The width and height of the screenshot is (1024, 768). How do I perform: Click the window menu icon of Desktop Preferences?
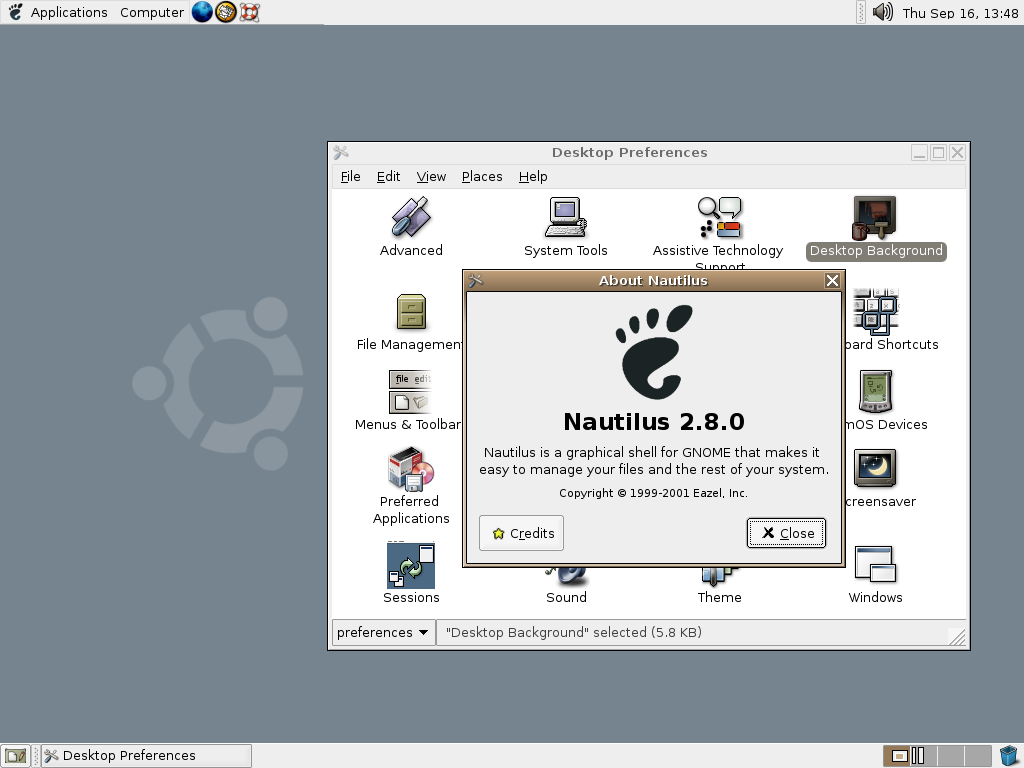pyautogui.click(x=341, y=152)
